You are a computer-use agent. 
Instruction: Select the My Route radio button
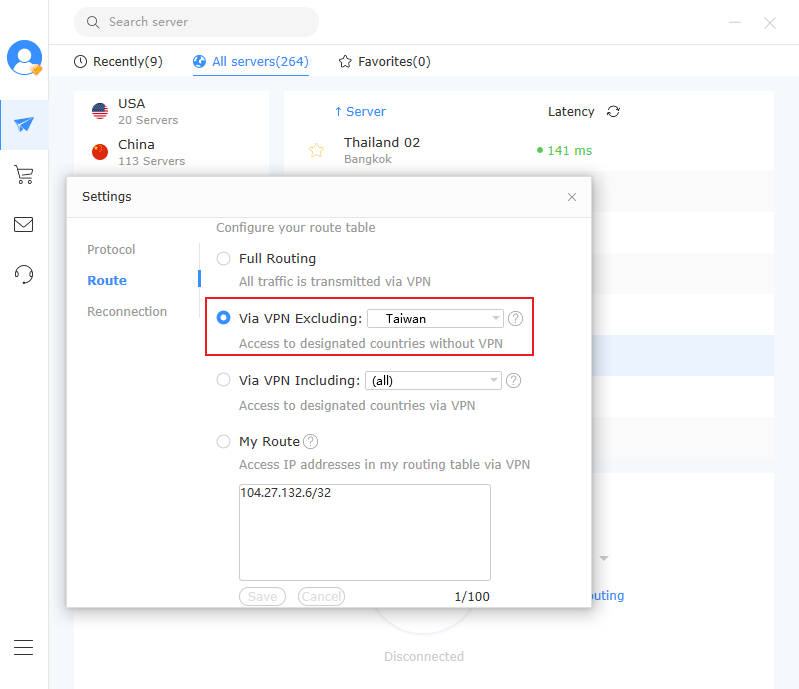[x=224, y=442]
